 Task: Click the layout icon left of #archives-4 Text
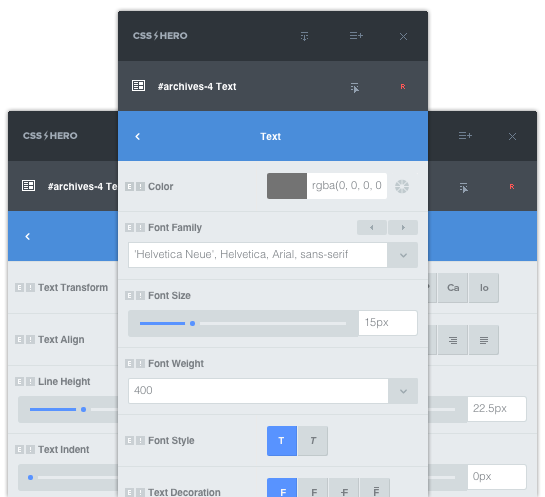coord(138,85)
